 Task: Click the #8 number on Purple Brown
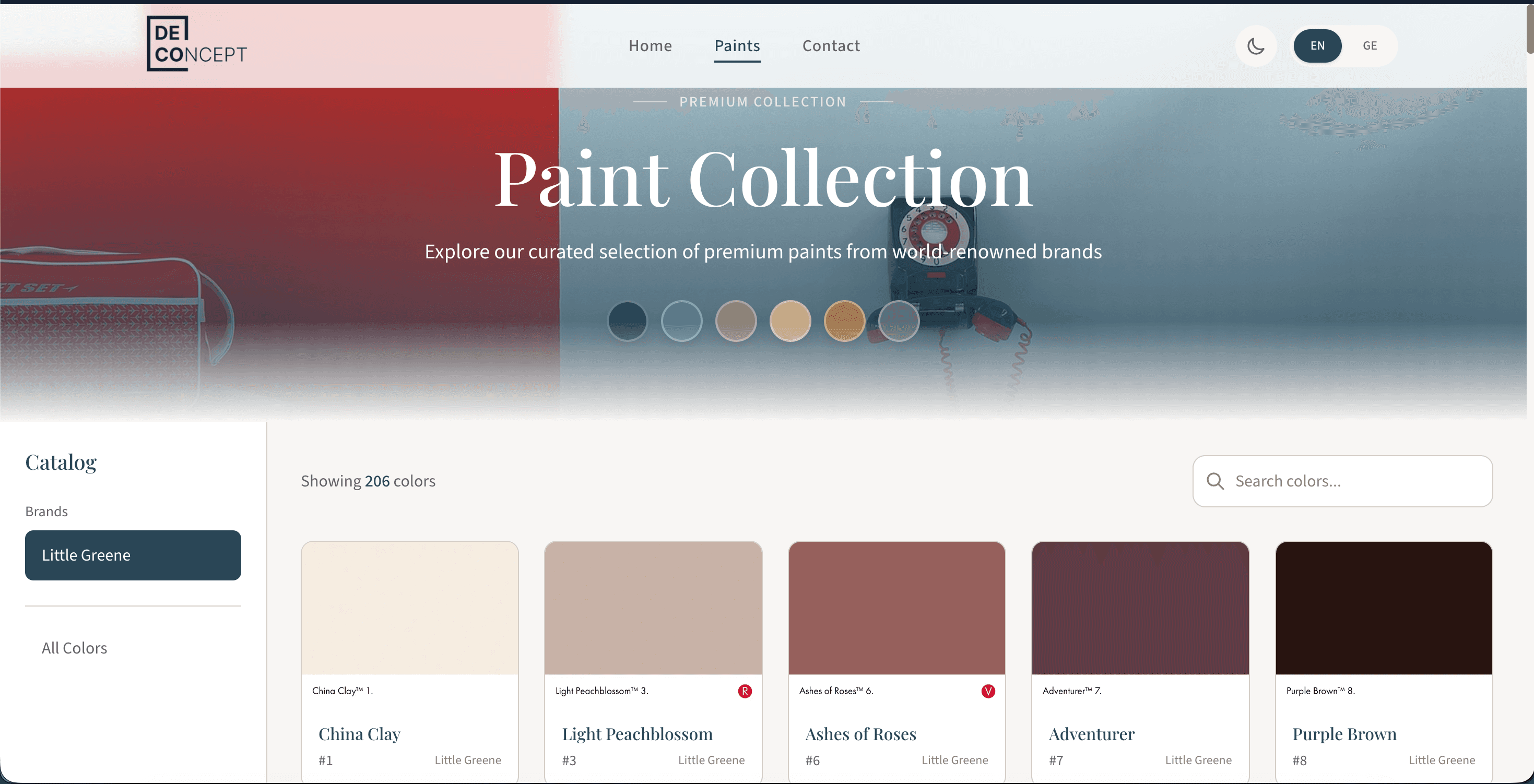click(1300, 760)
